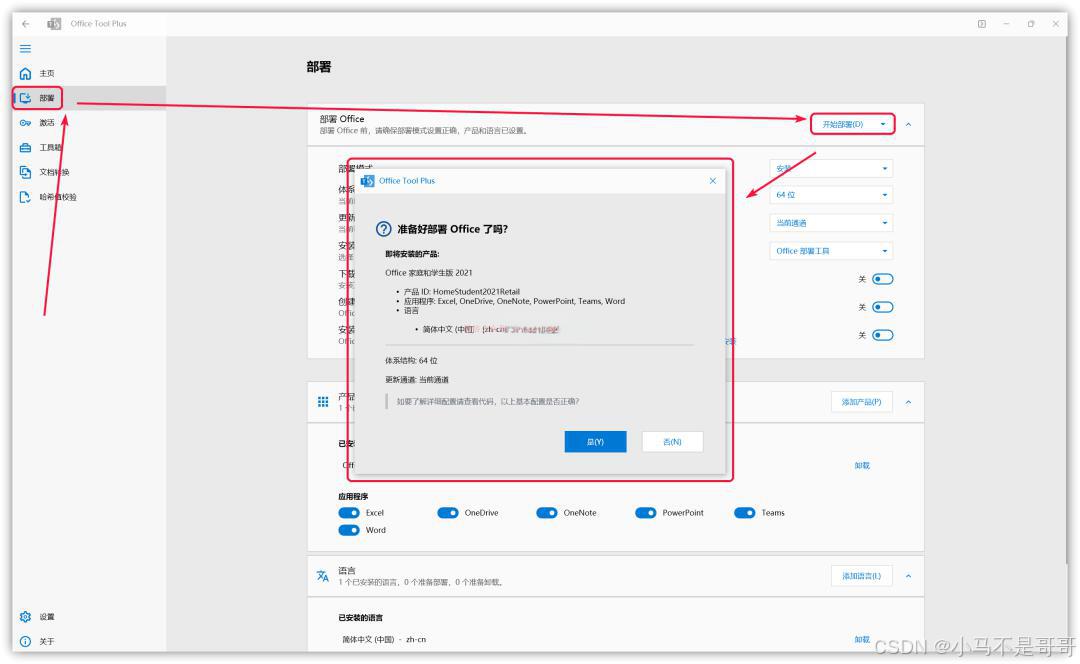Click text Office 家庭和学生版 2021

(x=428, y=273)
